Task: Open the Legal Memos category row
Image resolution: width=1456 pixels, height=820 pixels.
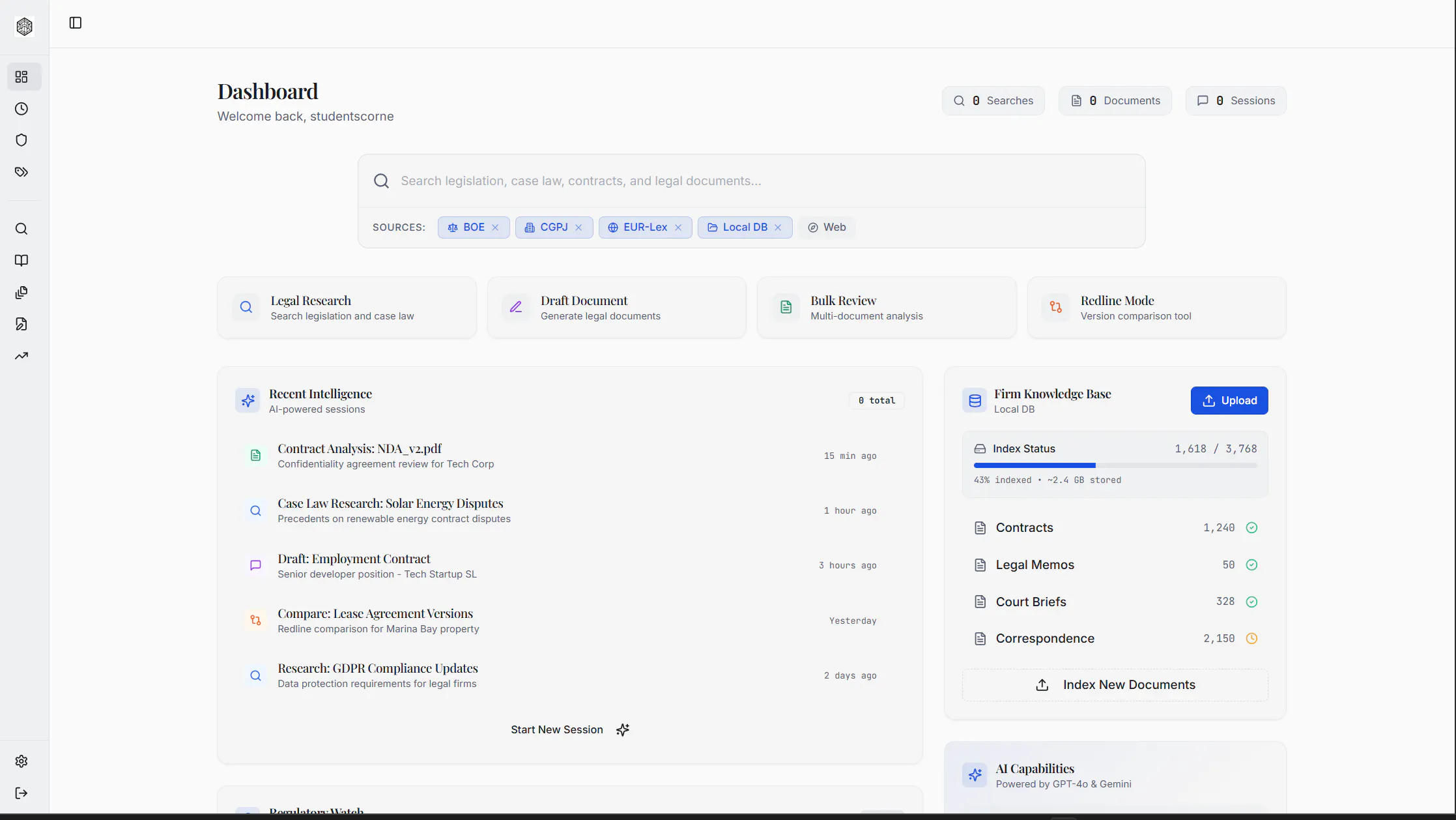Action: [1115, 565]
